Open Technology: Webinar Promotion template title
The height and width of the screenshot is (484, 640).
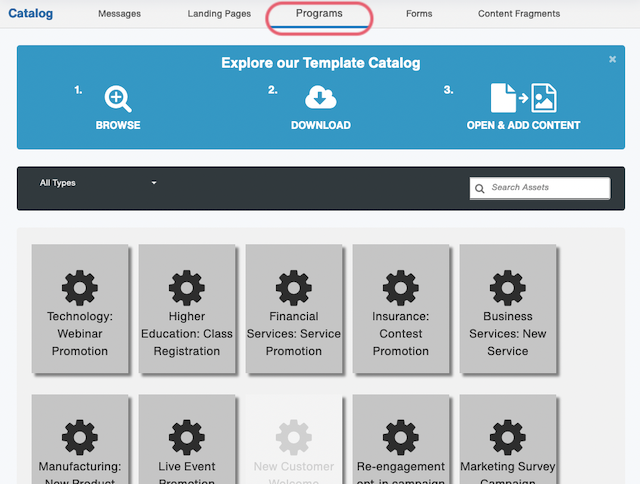click(80, 334)
